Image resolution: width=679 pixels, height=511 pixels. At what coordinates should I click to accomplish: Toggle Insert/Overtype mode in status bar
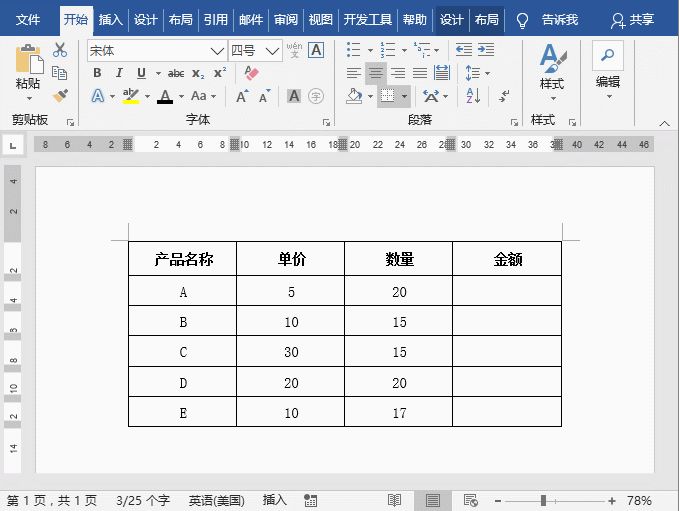pos(275,500)
